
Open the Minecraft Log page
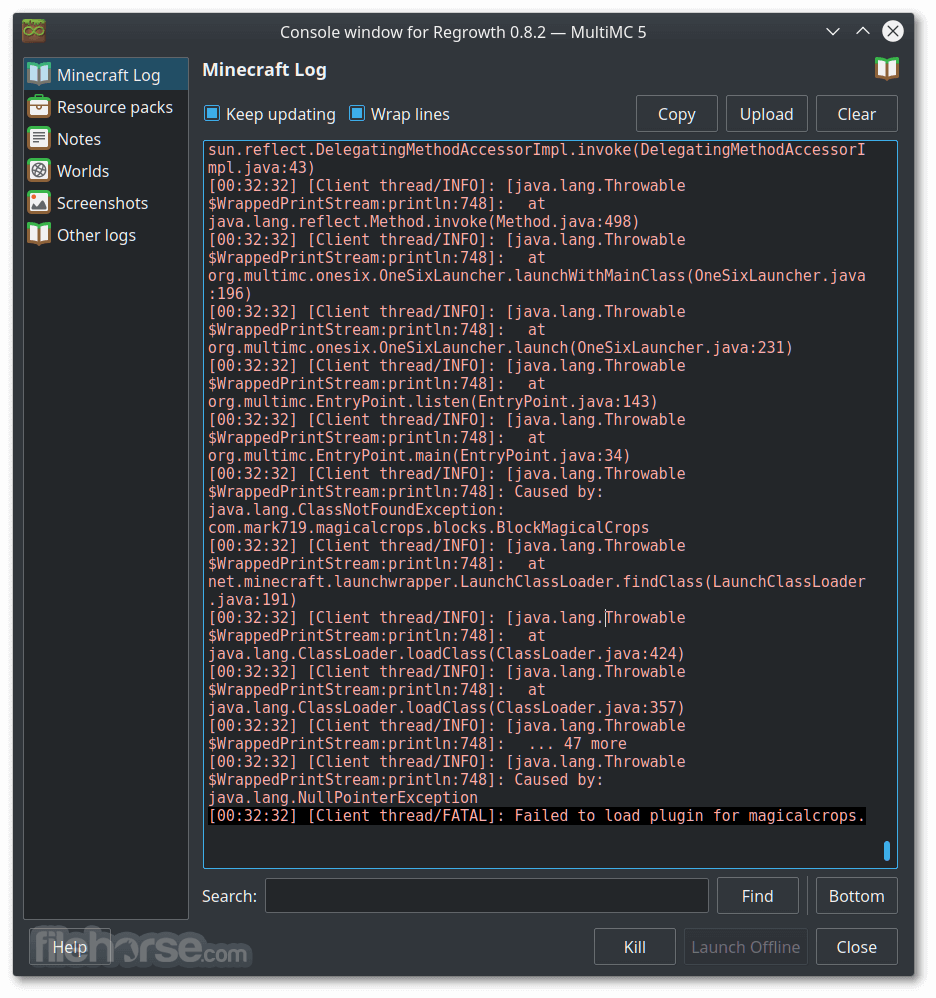[x=106, y=74]
